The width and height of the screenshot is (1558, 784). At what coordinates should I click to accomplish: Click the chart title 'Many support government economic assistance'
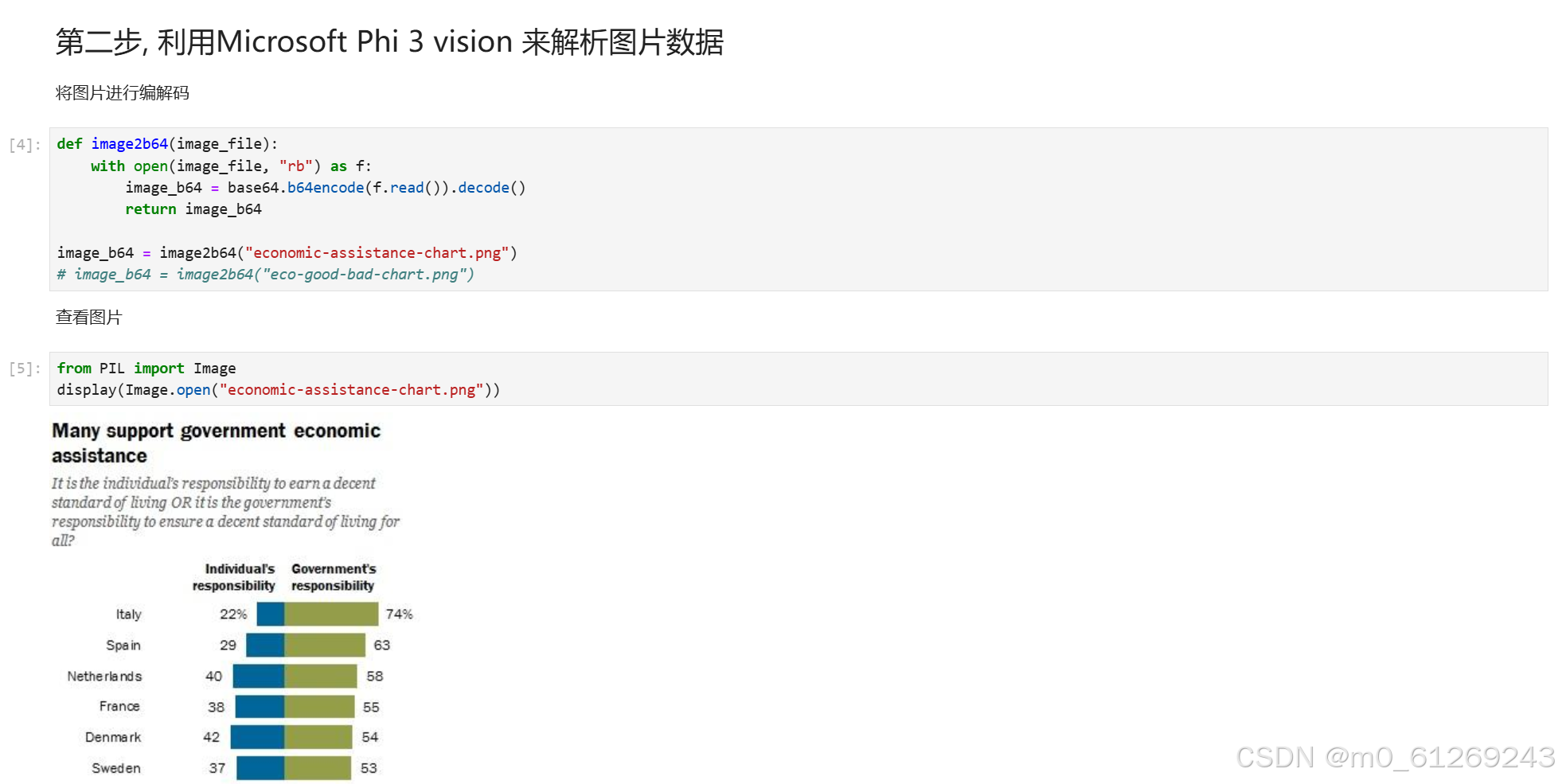pyautogui.click(x=216, y=443)
